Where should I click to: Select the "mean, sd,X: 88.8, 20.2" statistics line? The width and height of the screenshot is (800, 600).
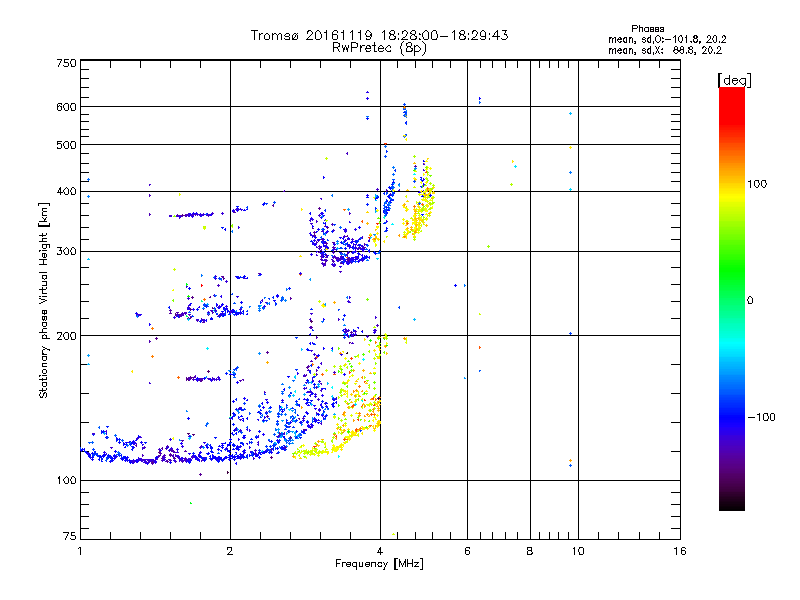[x=665, y=51]
